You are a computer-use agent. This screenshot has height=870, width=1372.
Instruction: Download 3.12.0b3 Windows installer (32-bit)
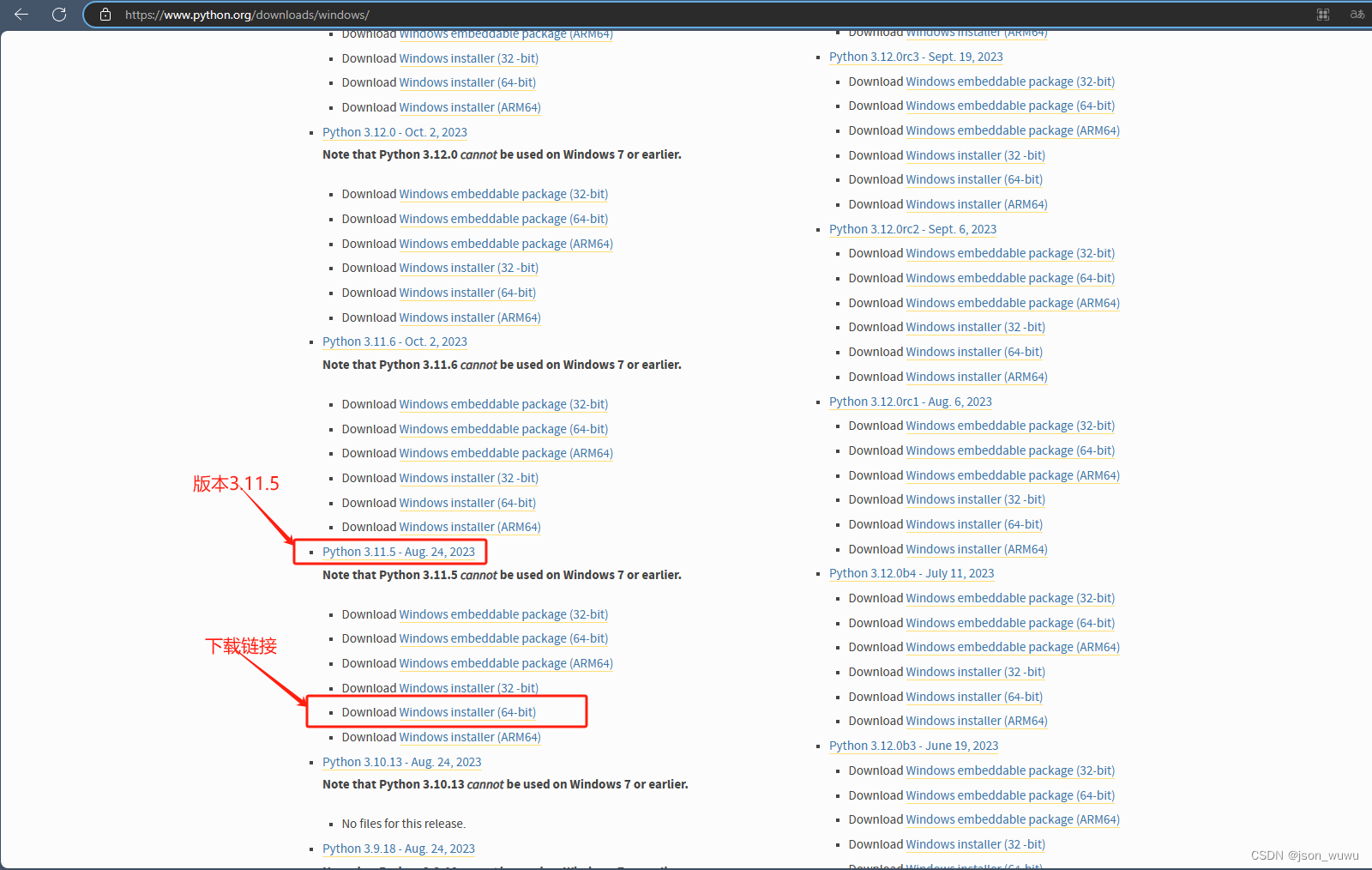click(x=975, y=844)
